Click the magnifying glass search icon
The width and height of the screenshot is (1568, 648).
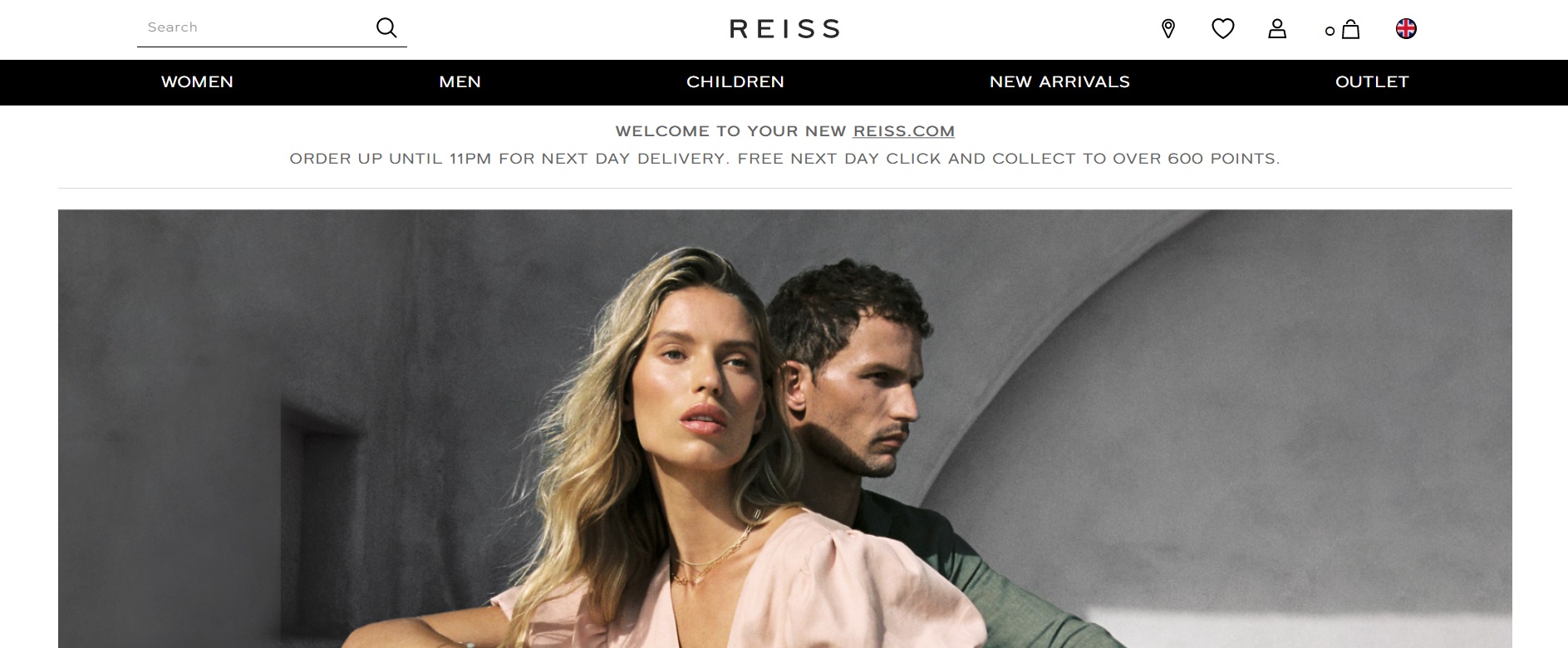coord(386,28)
